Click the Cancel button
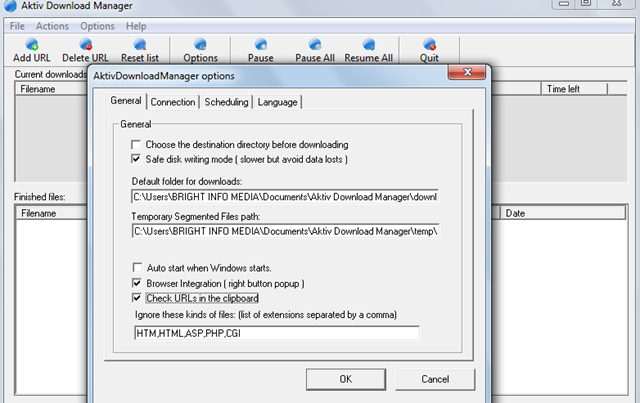Viewport: 640px width, 403px height. point(435,379)
